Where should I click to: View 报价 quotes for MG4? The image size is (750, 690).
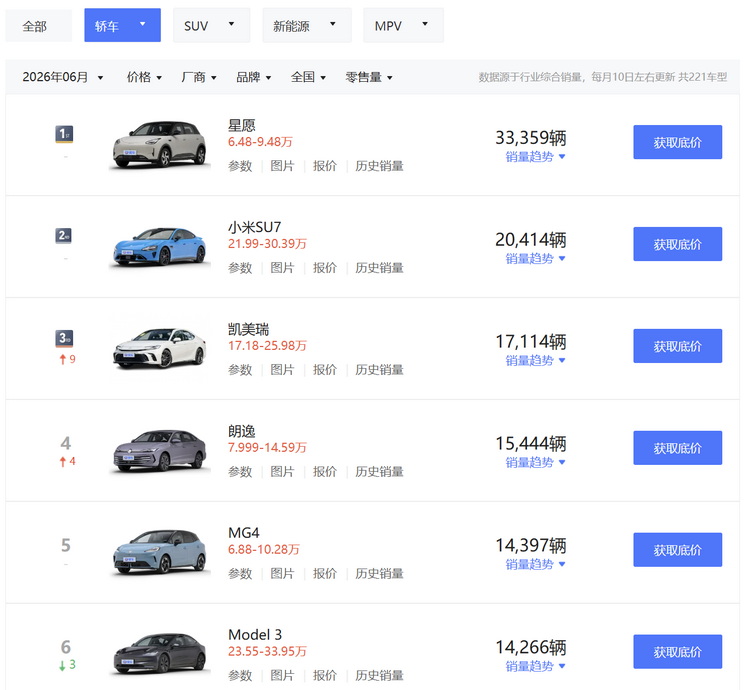[325, 573]
